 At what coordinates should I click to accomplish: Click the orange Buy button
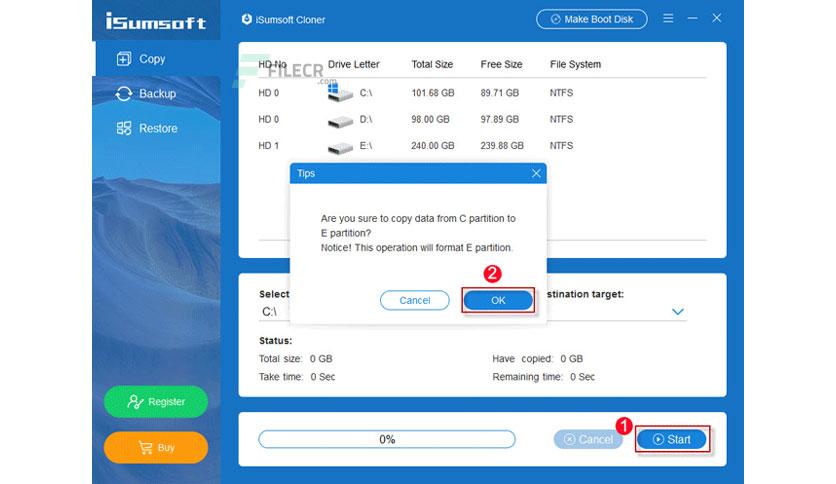tap(156, 447)
